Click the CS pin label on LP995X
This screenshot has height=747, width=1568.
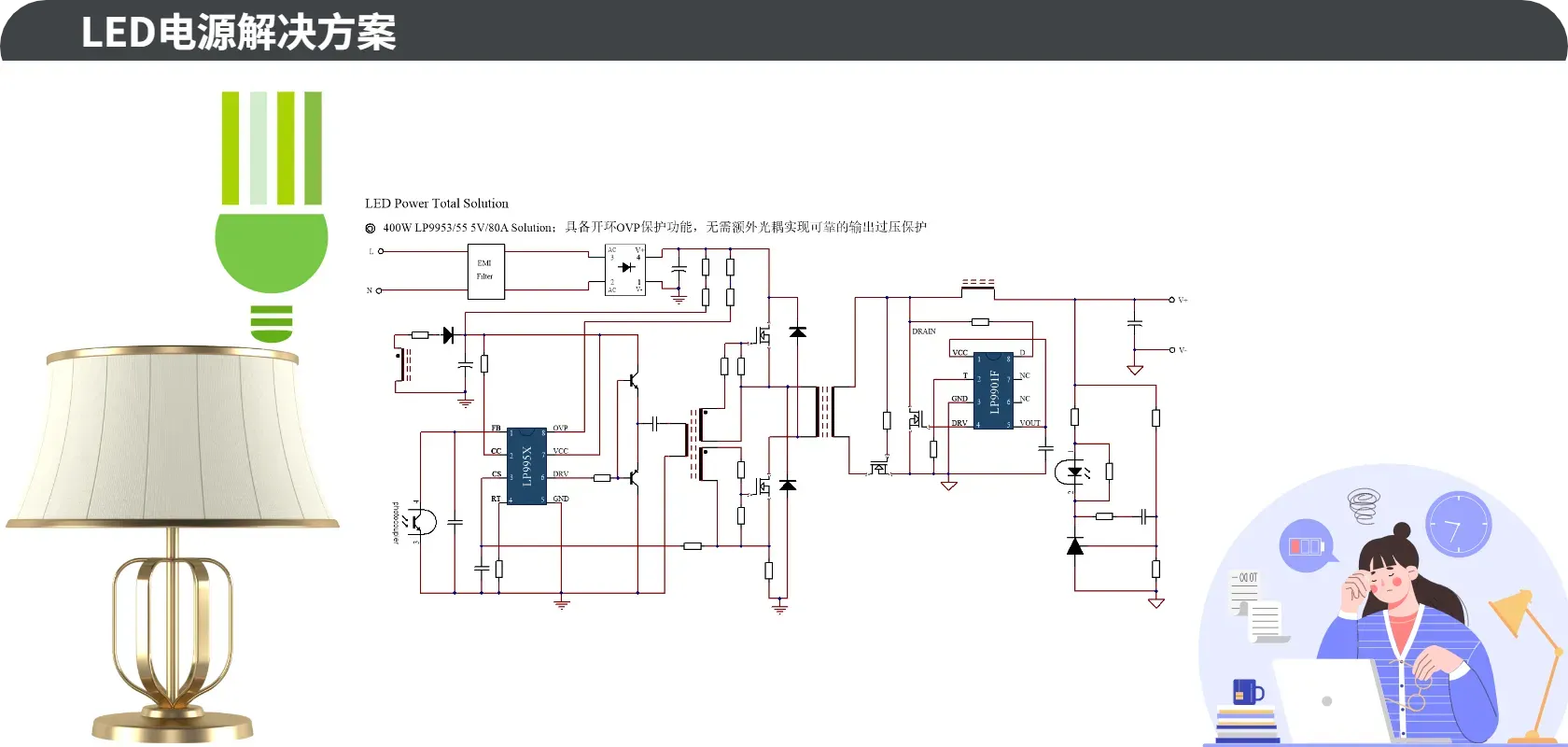497,474
